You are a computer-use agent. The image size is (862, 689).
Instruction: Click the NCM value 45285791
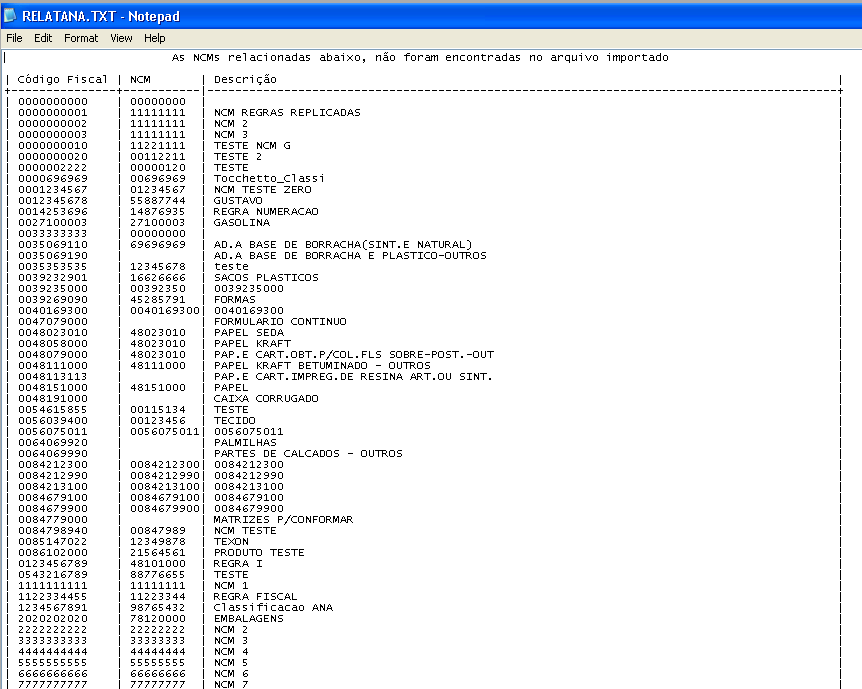[x=158, y=299]
